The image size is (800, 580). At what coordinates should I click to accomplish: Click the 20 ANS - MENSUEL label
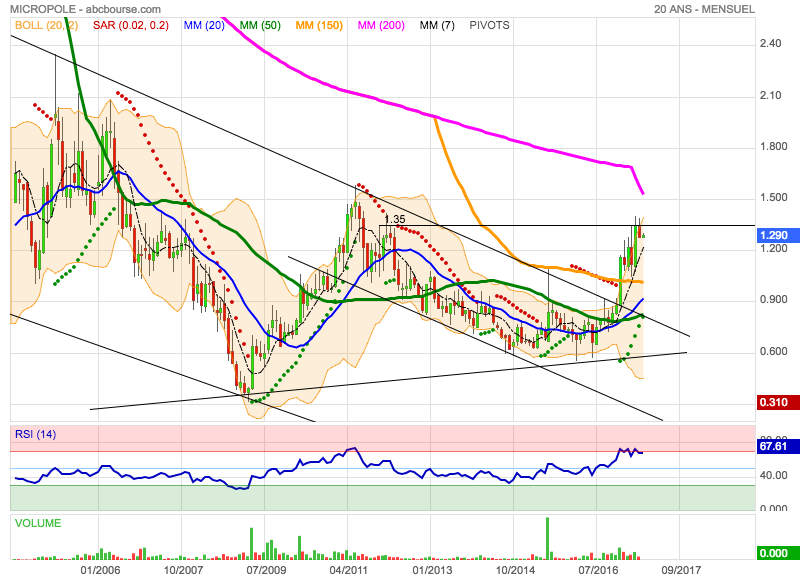704,9
